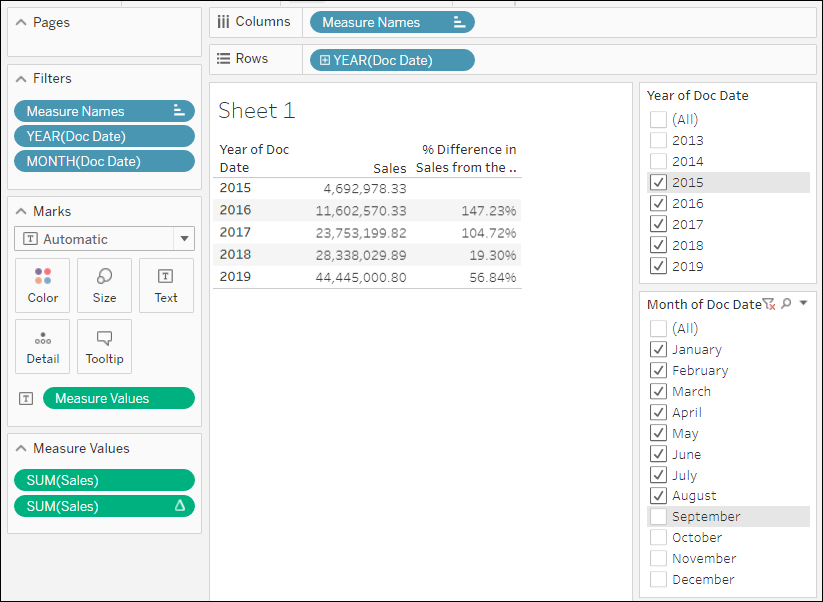Collapse the Filters card section
Viewport: 823px width, 602px height.
click(x=21, y=78)
